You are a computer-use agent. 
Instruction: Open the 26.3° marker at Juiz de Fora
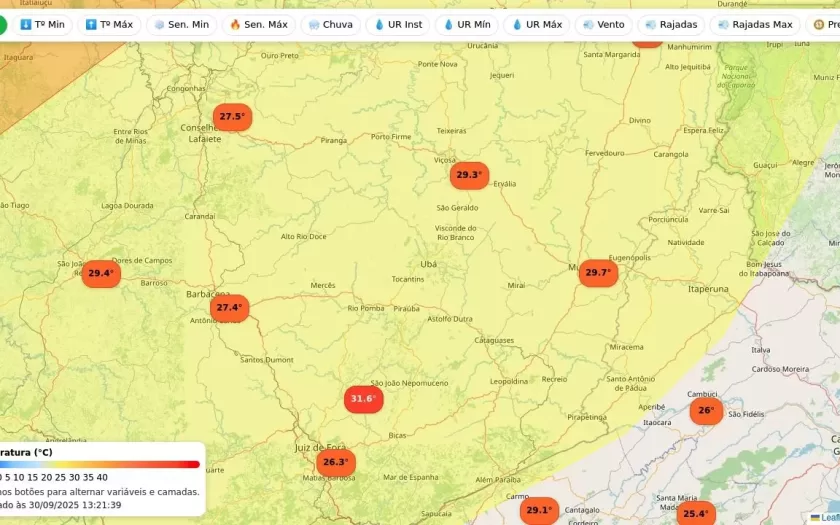click(335, 462)
